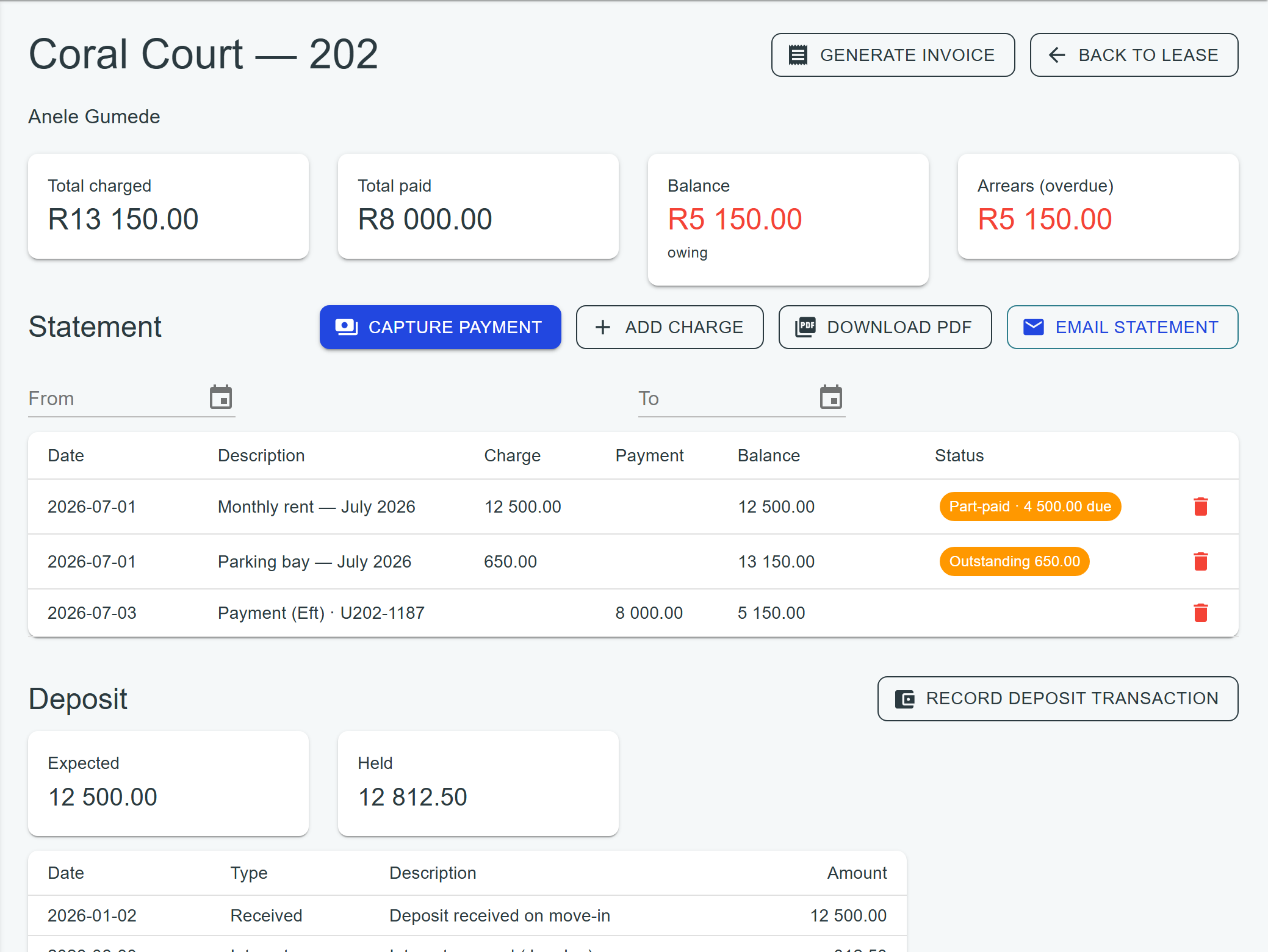Delete the Eft payment U202-1187 entry
The height and width of the screenshot is (952, 1268).
click(x=1200, y=613)
